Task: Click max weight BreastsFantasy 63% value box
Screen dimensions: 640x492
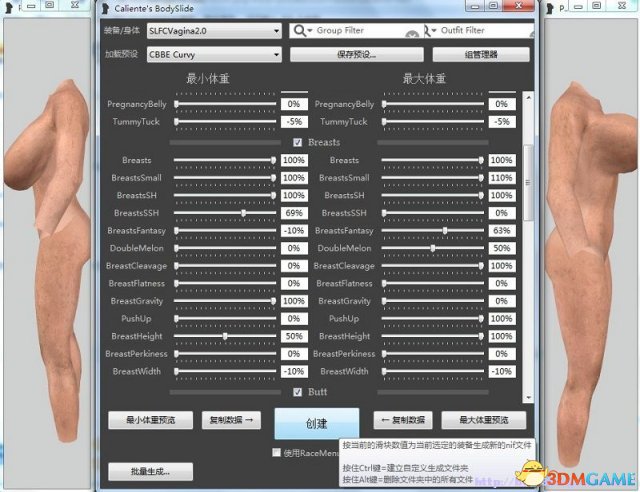Action: 502,230
